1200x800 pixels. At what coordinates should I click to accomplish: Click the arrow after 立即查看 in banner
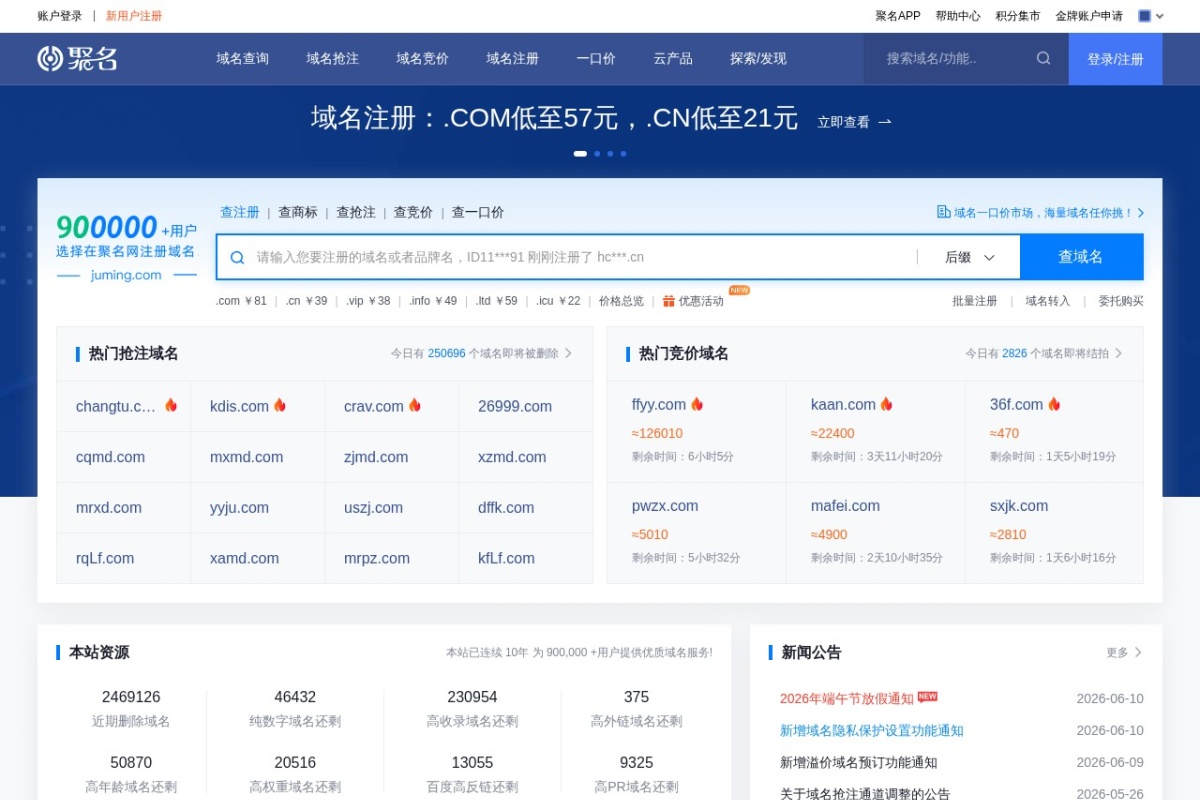coord(884,122)
